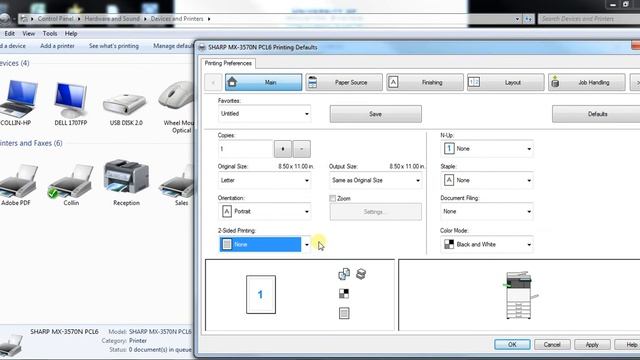Open the Color Mode dropdown showing Black and White
This screenshot has height=360, width=640.
pos(487,244)
